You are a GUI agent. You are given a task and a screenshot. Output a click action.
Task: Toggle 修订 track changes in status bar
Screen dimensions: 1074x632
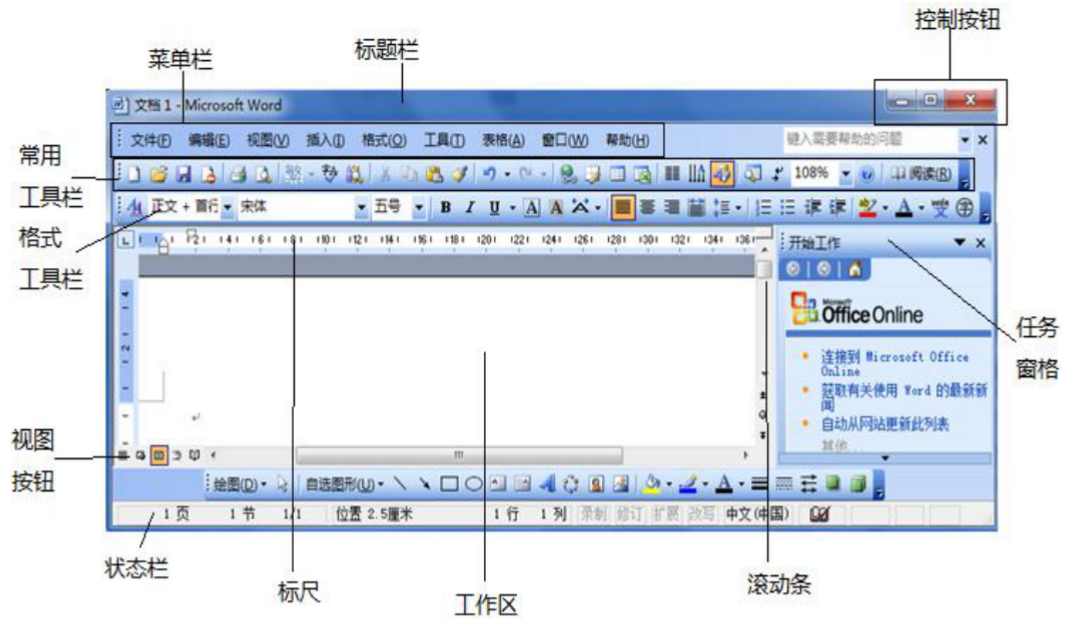pos(629,514)
